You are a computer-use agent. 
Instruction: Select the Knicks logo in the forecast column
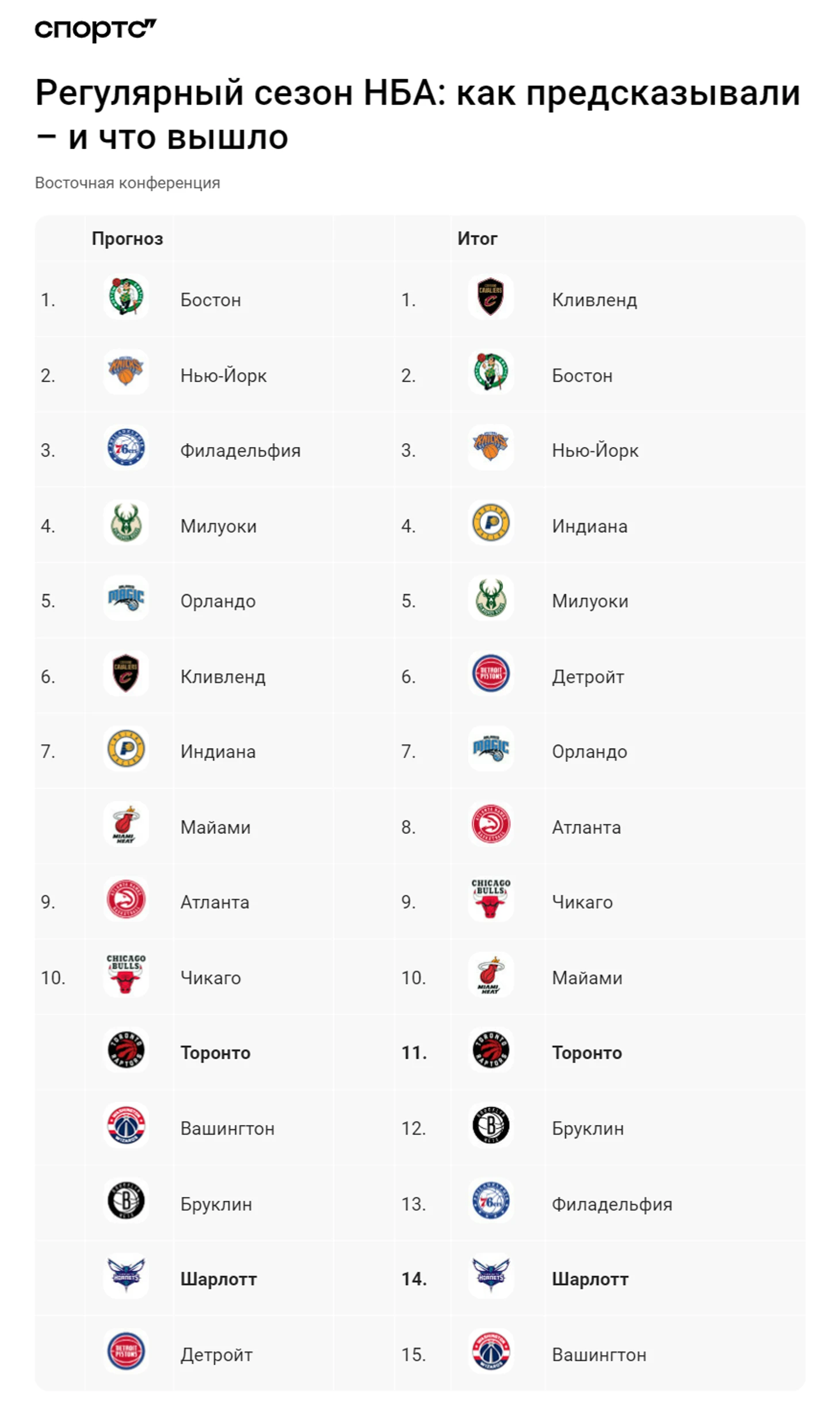[x=126, y=372]
